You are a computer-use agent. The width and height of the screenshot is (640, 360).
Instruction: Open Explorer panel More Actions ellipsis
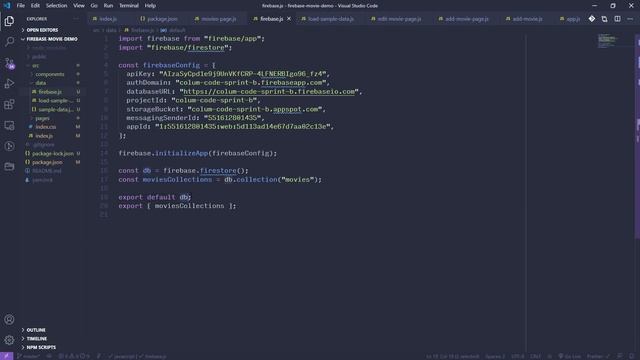click(x=76, y=19)
